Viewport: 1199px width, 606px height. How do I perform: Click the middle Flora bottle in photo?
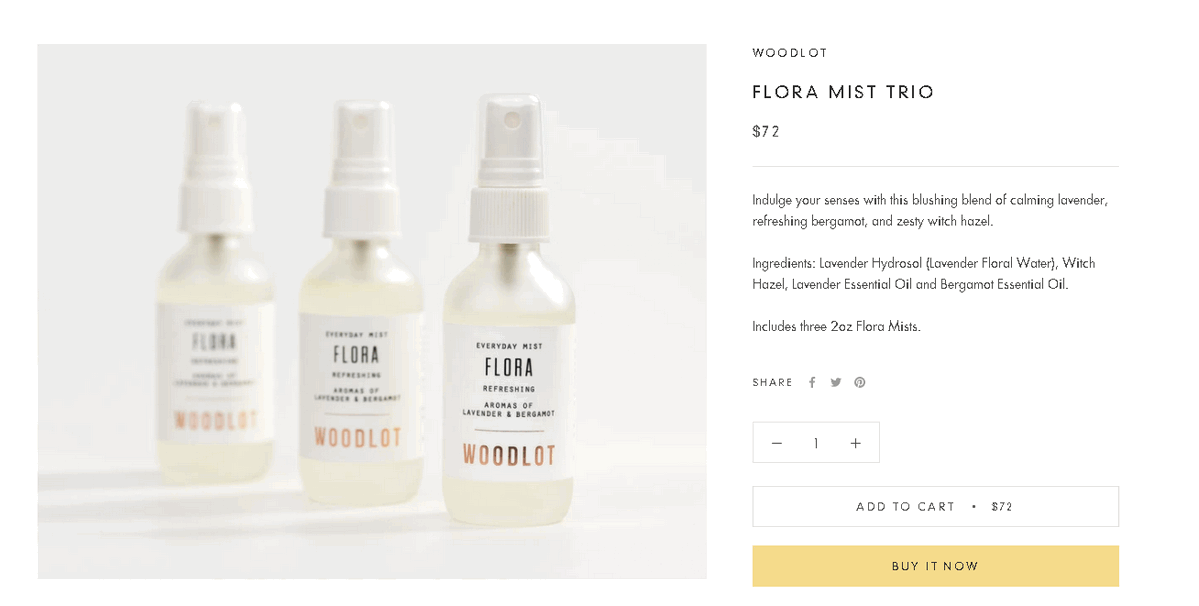click(x=358, y=302)
